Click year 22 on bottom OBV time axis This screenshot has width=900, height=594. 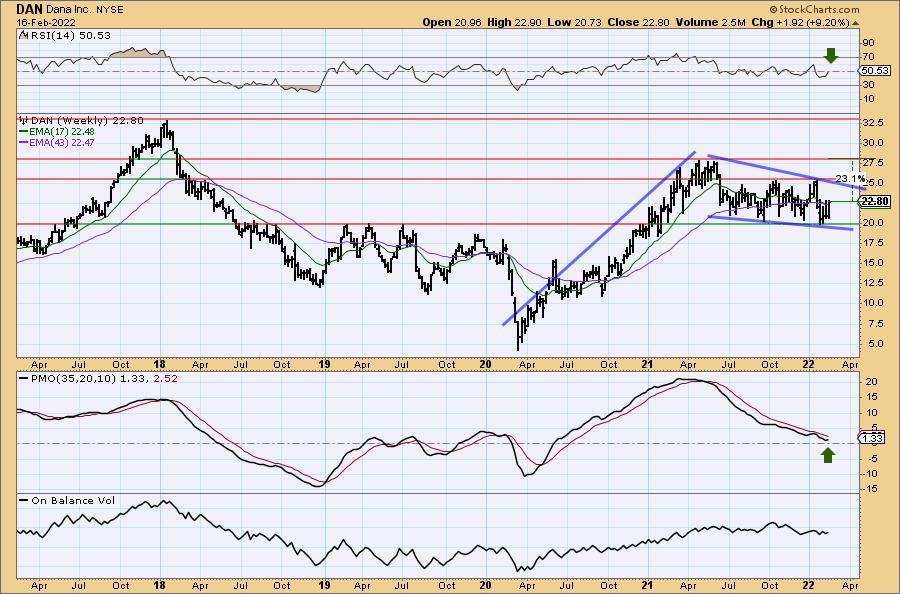[x=809, y=585]
